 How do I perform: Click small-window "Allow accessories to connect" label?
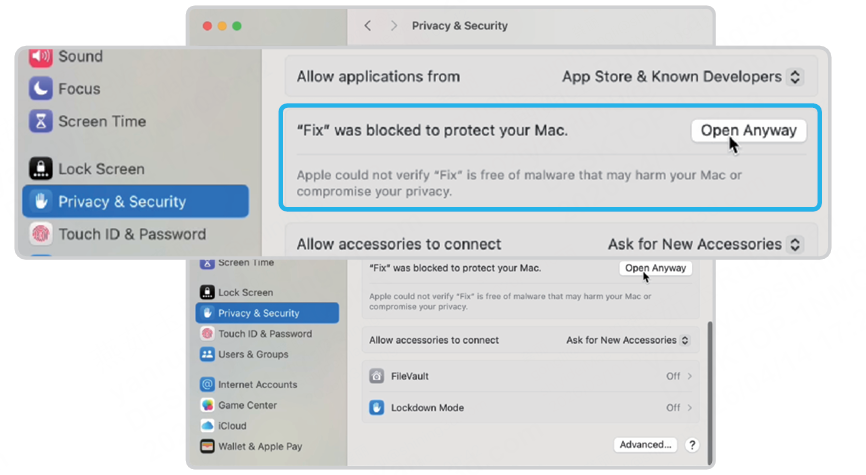point(434,340)
